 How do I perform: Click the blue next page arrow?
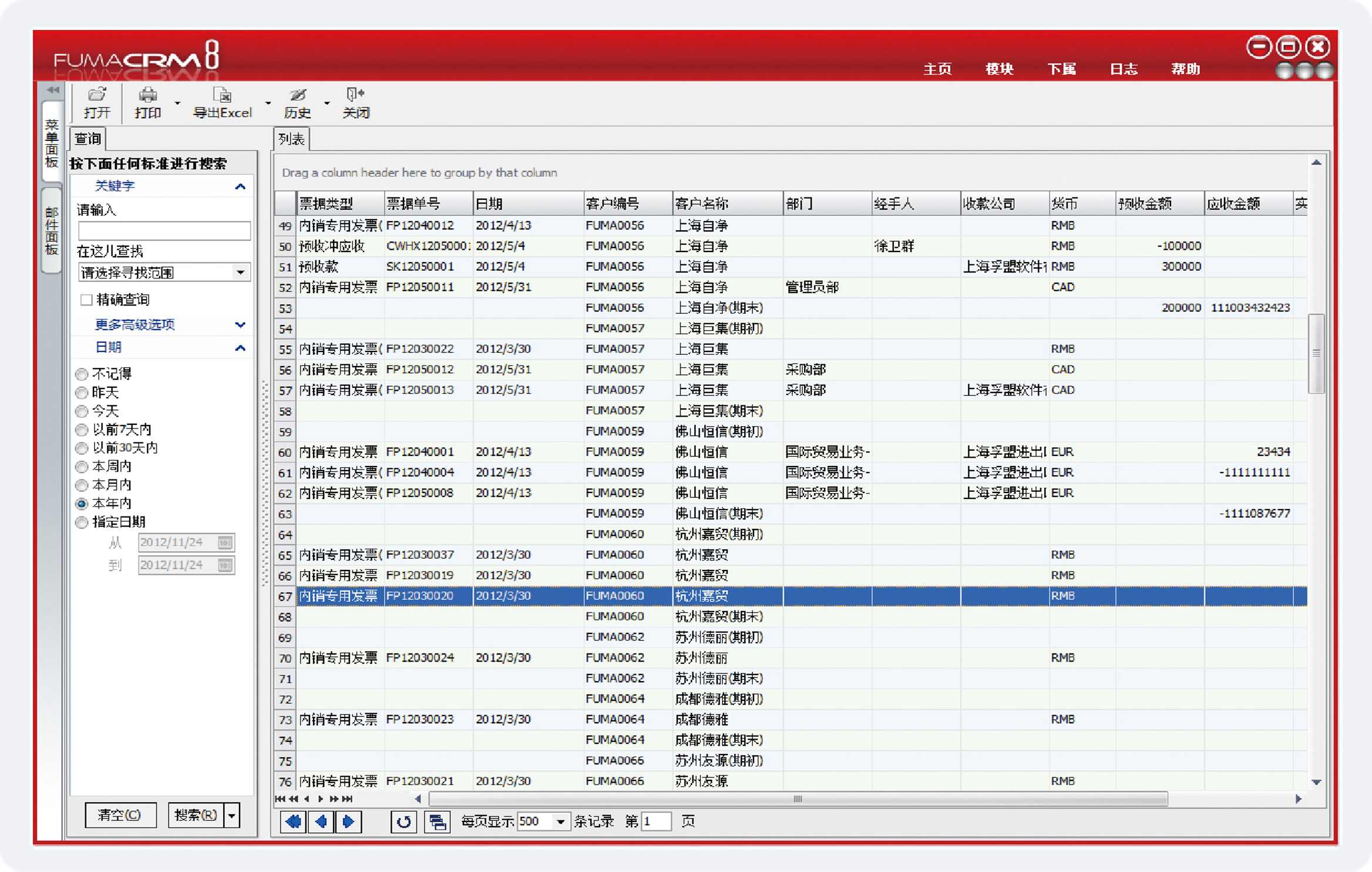pyautogui.click(x=348, y=821)
